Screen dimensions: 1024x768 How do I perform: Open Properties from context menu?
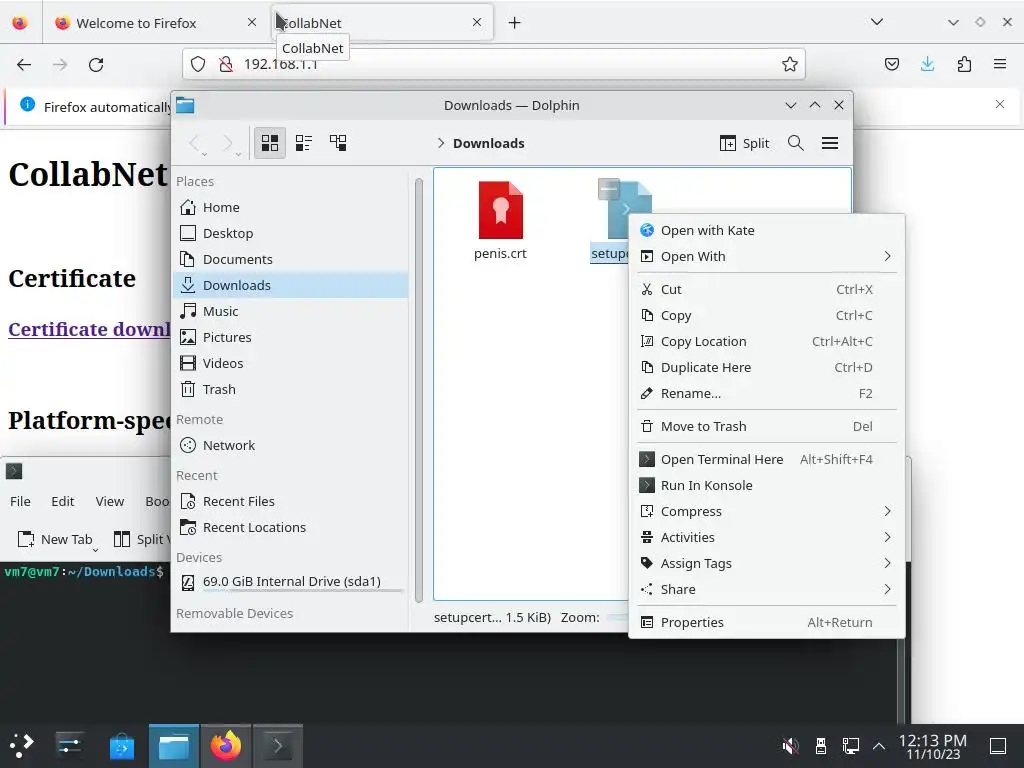tap(766, 622)
